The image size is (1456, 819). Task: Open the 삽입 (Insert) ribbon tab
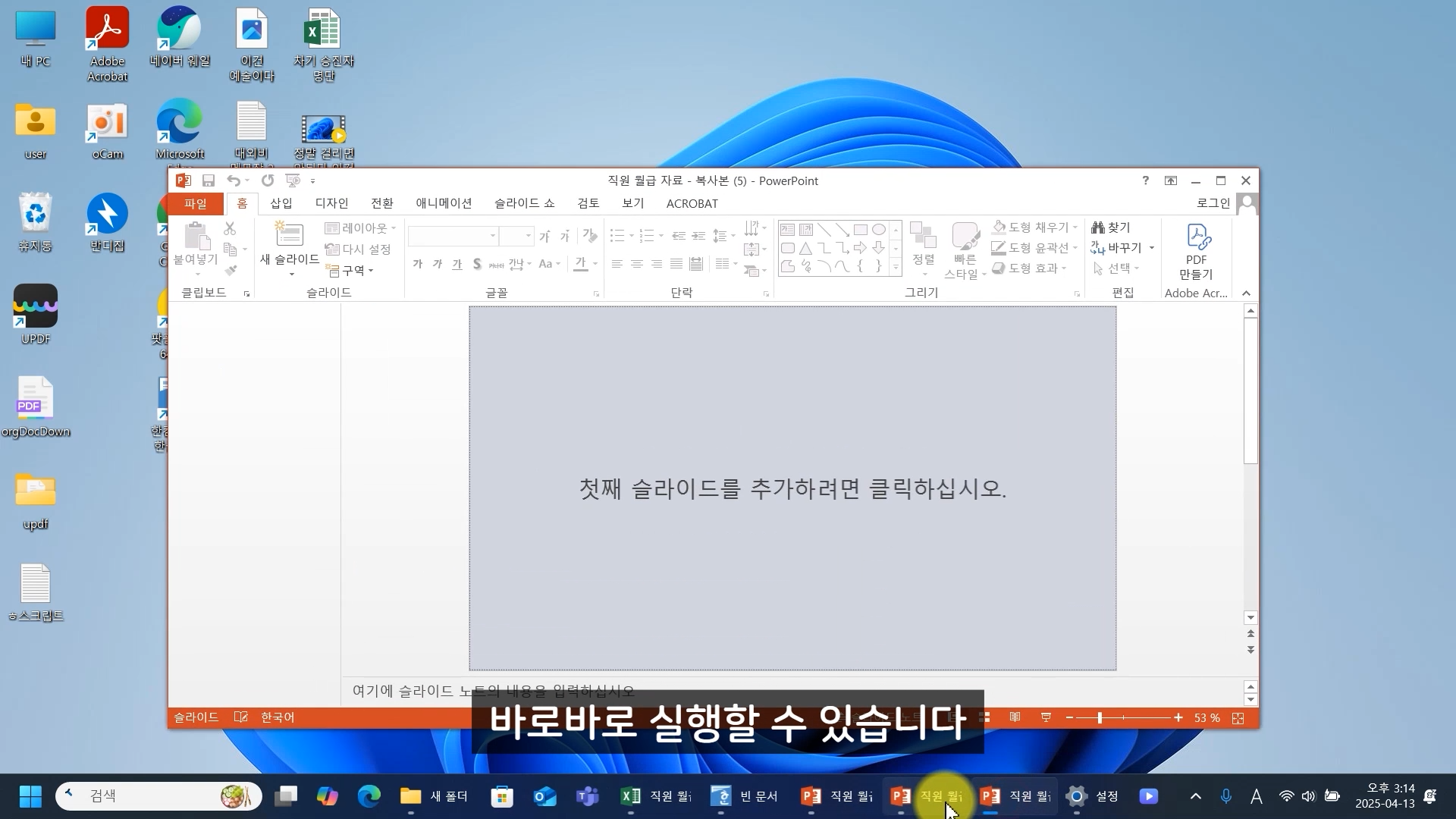(x=281, y=203)
